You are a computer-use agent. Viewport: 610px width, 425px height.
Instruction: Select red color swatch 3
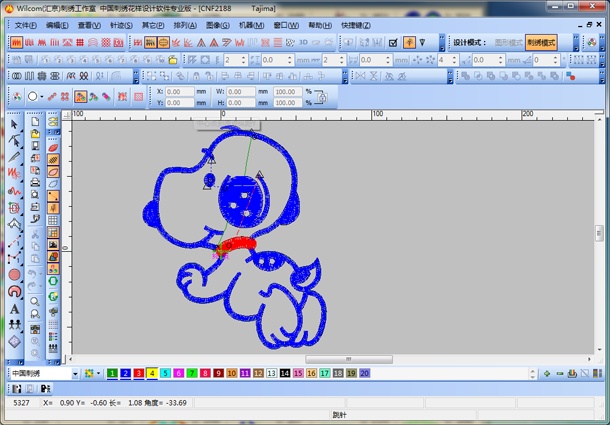point(138,373)
